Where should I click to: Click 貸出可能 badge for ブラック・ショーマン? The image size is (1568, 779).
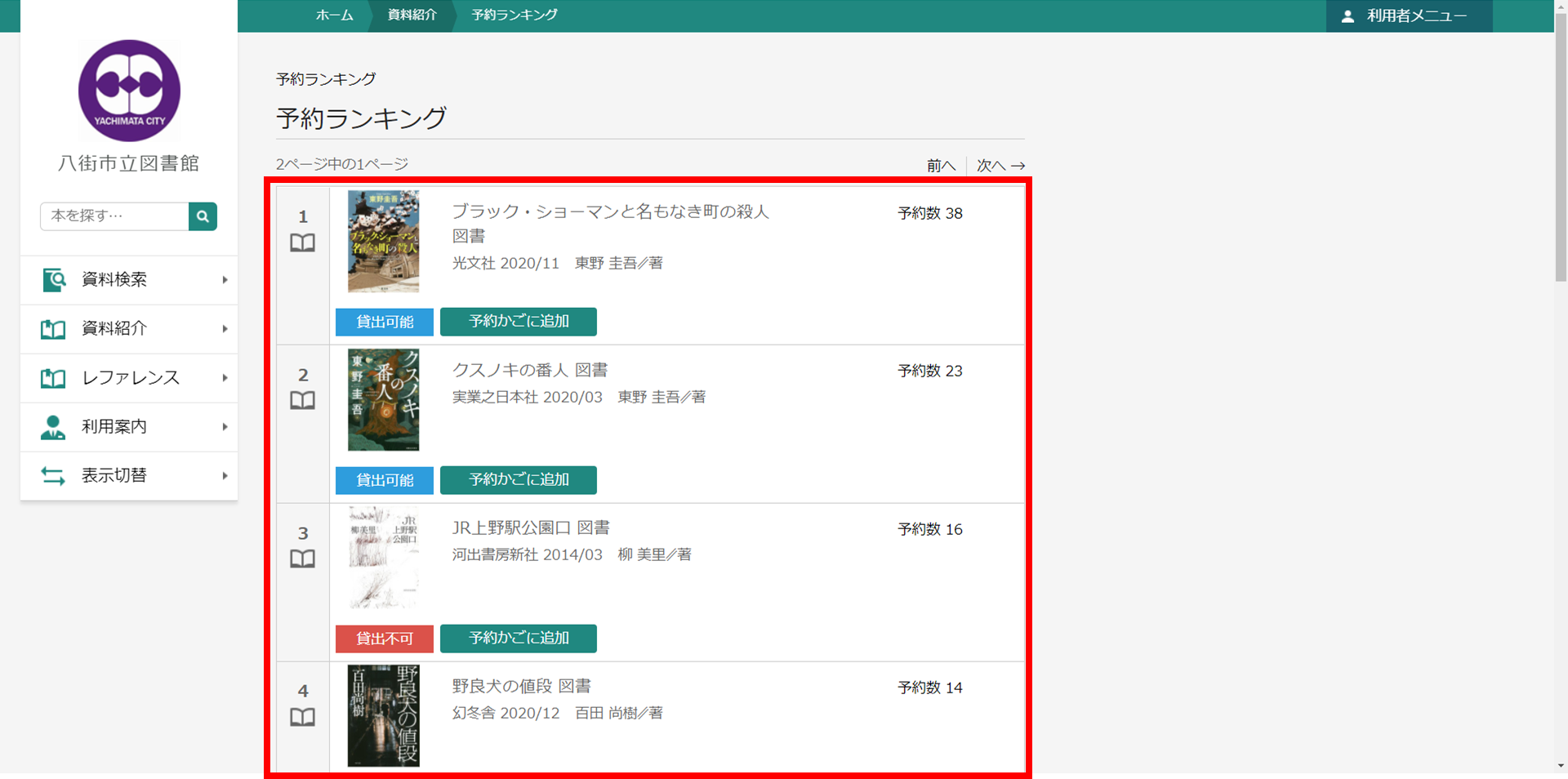click(x=385, y=322)
